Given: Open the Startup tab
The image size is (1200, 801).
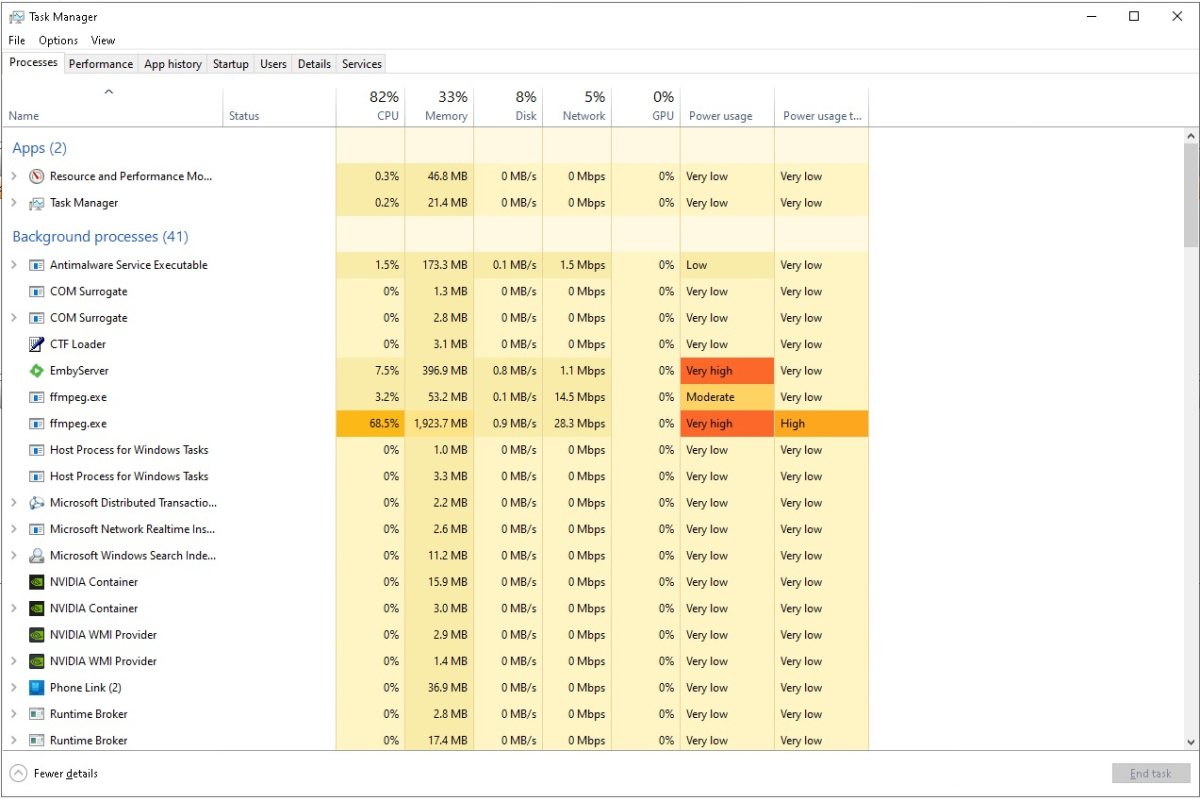Looking at the screenshot, I should tap(230, 64).
